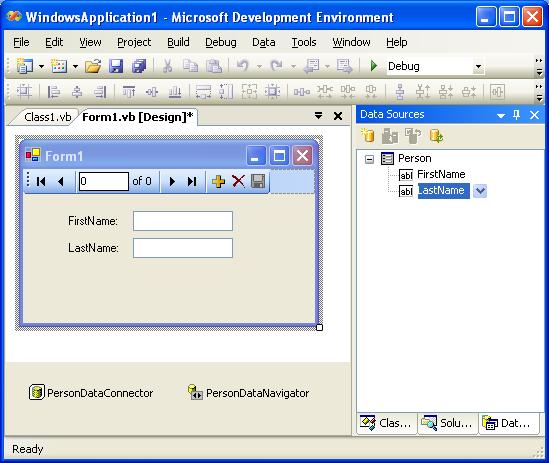
Task: Click the Align Rights layout icon
Action: [100, 92]
